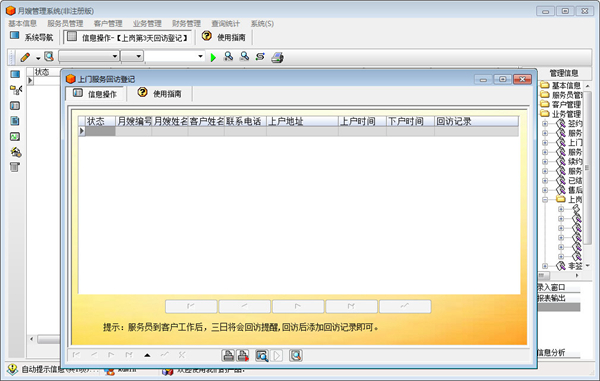Click the green chart icon in left sidebar
The width and height of the screenshot is (600, 381).
click(x=15, y=137)
